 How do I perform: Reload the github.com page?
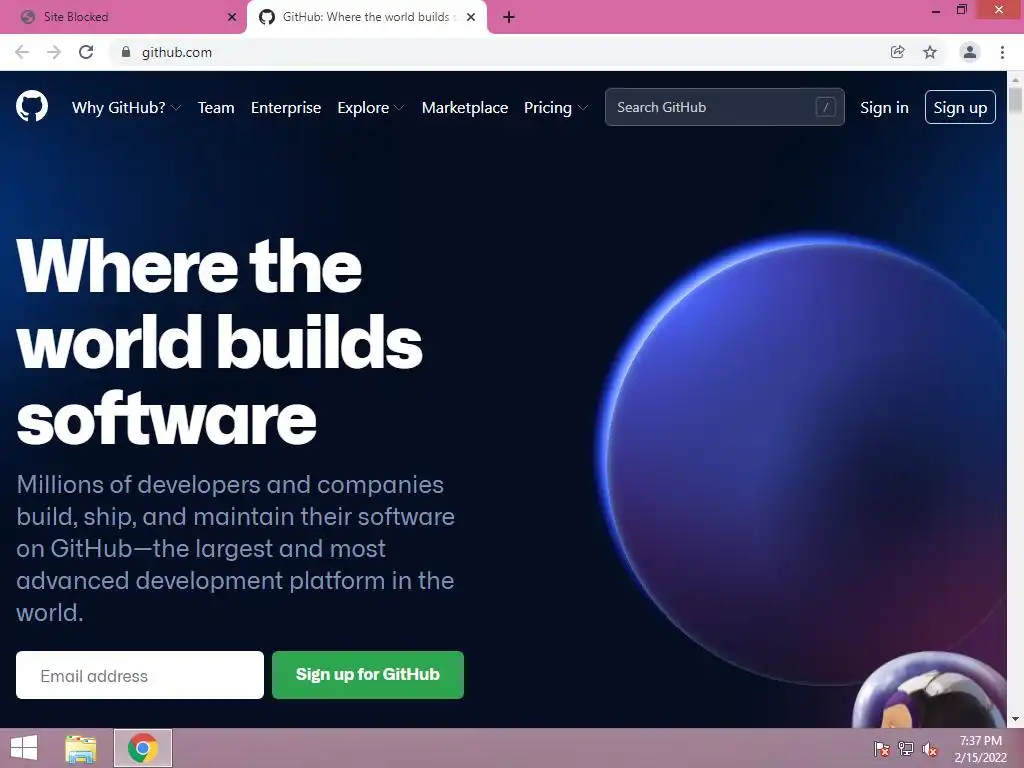pyautogui.click(x=86, y=52)
